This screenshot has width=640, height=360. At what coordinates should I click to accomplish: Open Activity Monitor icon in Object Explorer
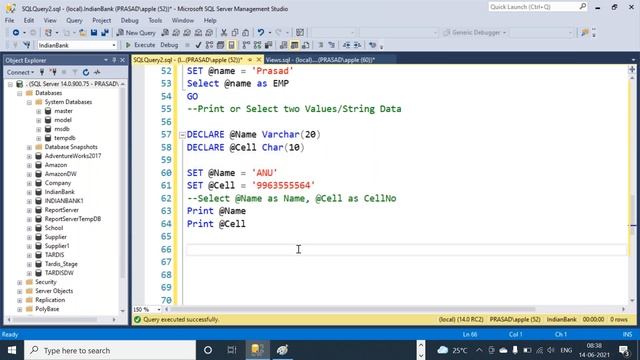pyautogui.click(x=97, y=72)
